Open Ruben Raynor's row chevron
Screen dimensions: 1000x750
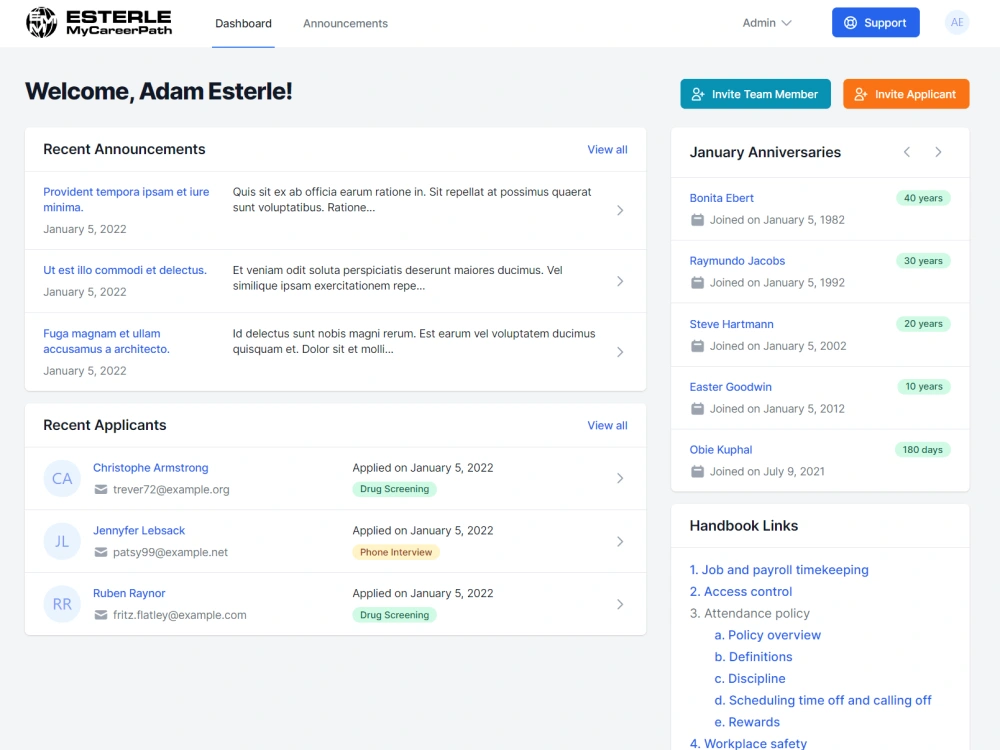pyautogui.click(x=620, y=604)
